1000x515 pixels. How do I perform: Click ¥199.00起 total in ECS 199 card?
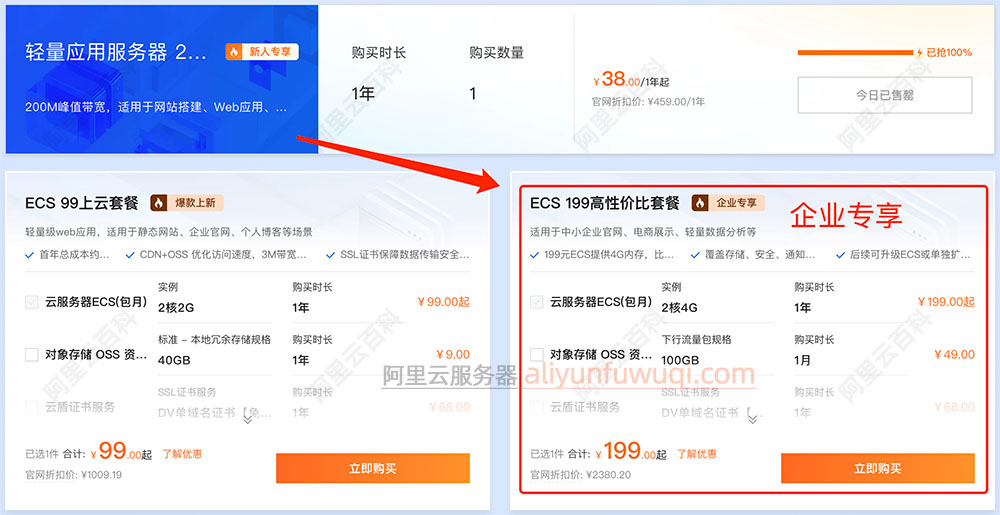631,452
